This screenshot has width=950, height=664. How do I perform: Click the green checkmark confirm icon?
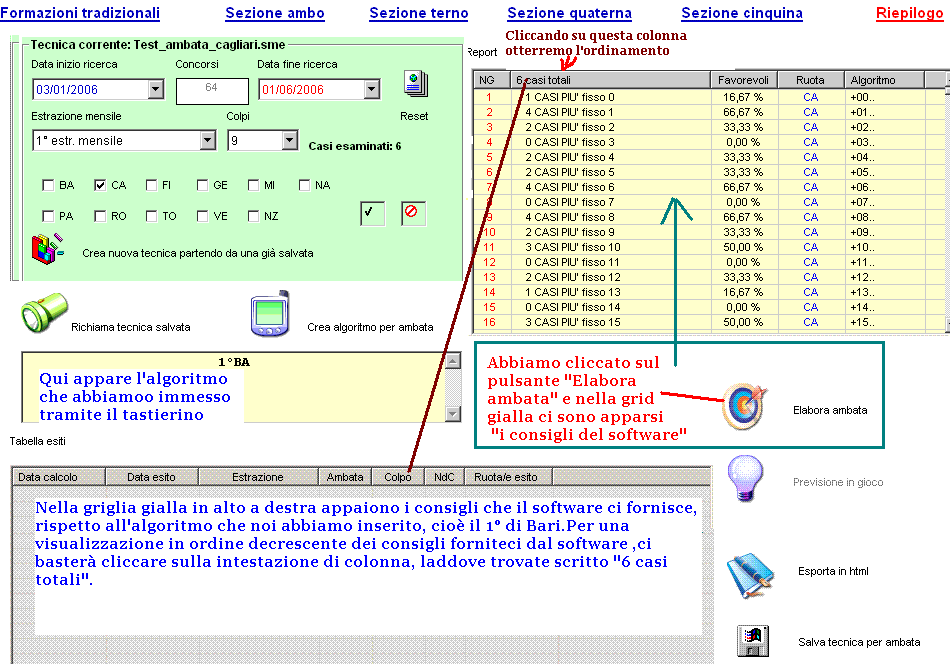tap(372, 213)
